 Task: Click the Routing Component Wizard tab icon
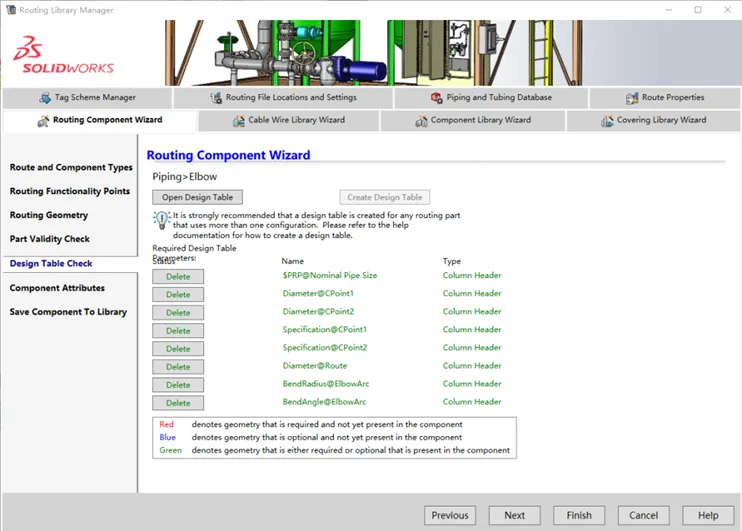tap(43, 121)
